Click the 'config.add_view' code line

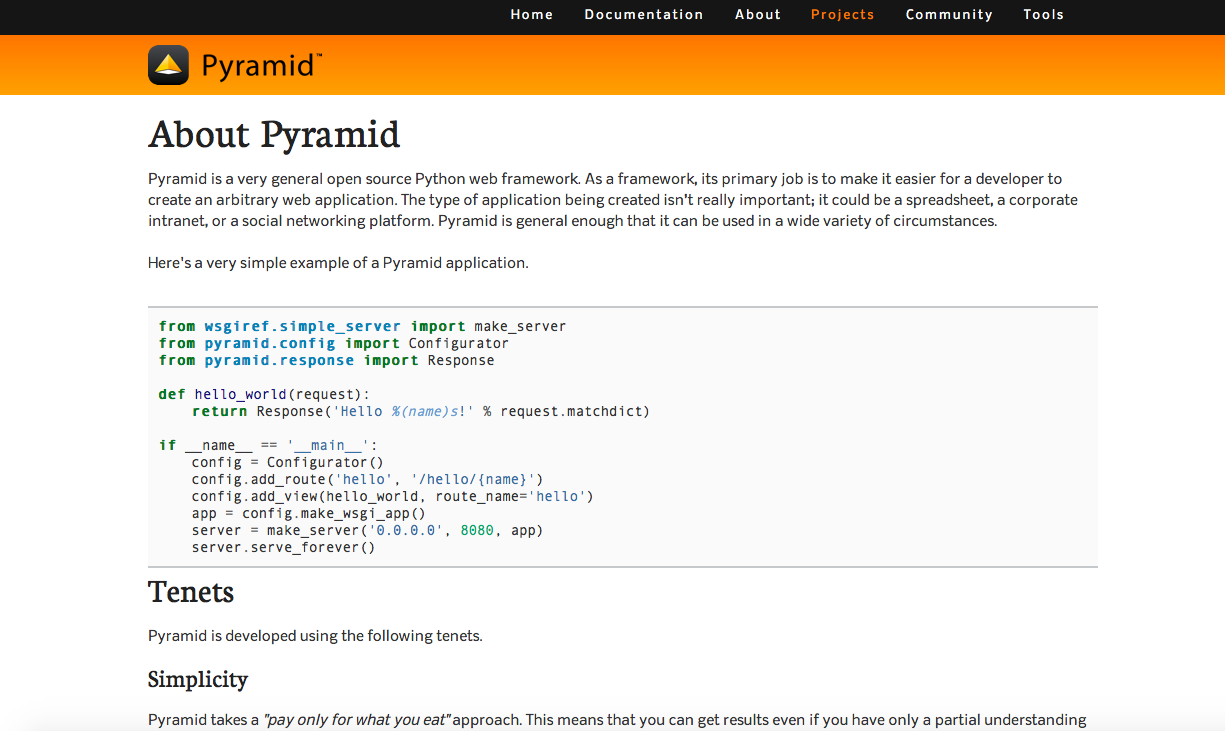tap(393, 496)
